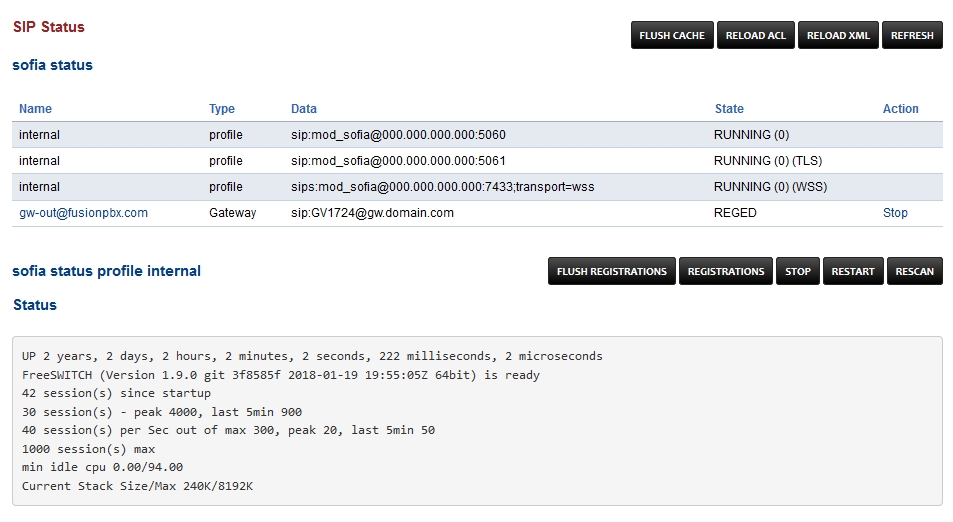Select the internal profile row on port 5060
The height and width of the screenshot is (522, 953).
[x=398, y=135]
